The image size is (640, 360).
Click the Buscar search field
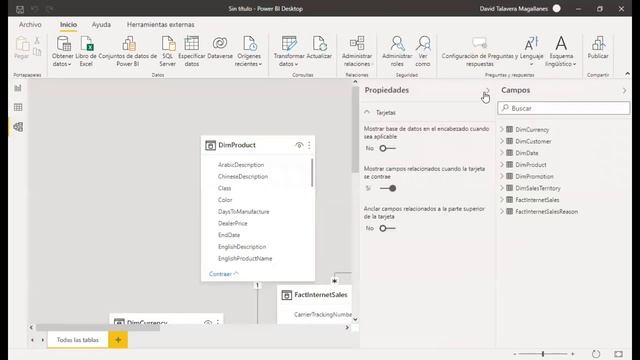pos(564,108)
